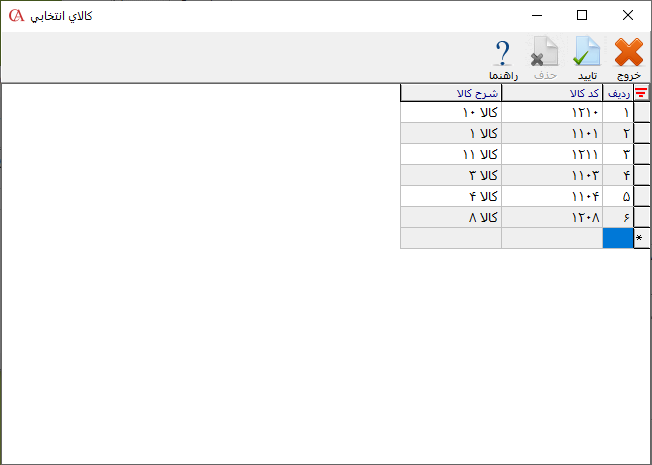The width and height of the screenshot is (652, 465).
Task: Select the cell with code ۱۱۰۱
Action: [552, 134]
